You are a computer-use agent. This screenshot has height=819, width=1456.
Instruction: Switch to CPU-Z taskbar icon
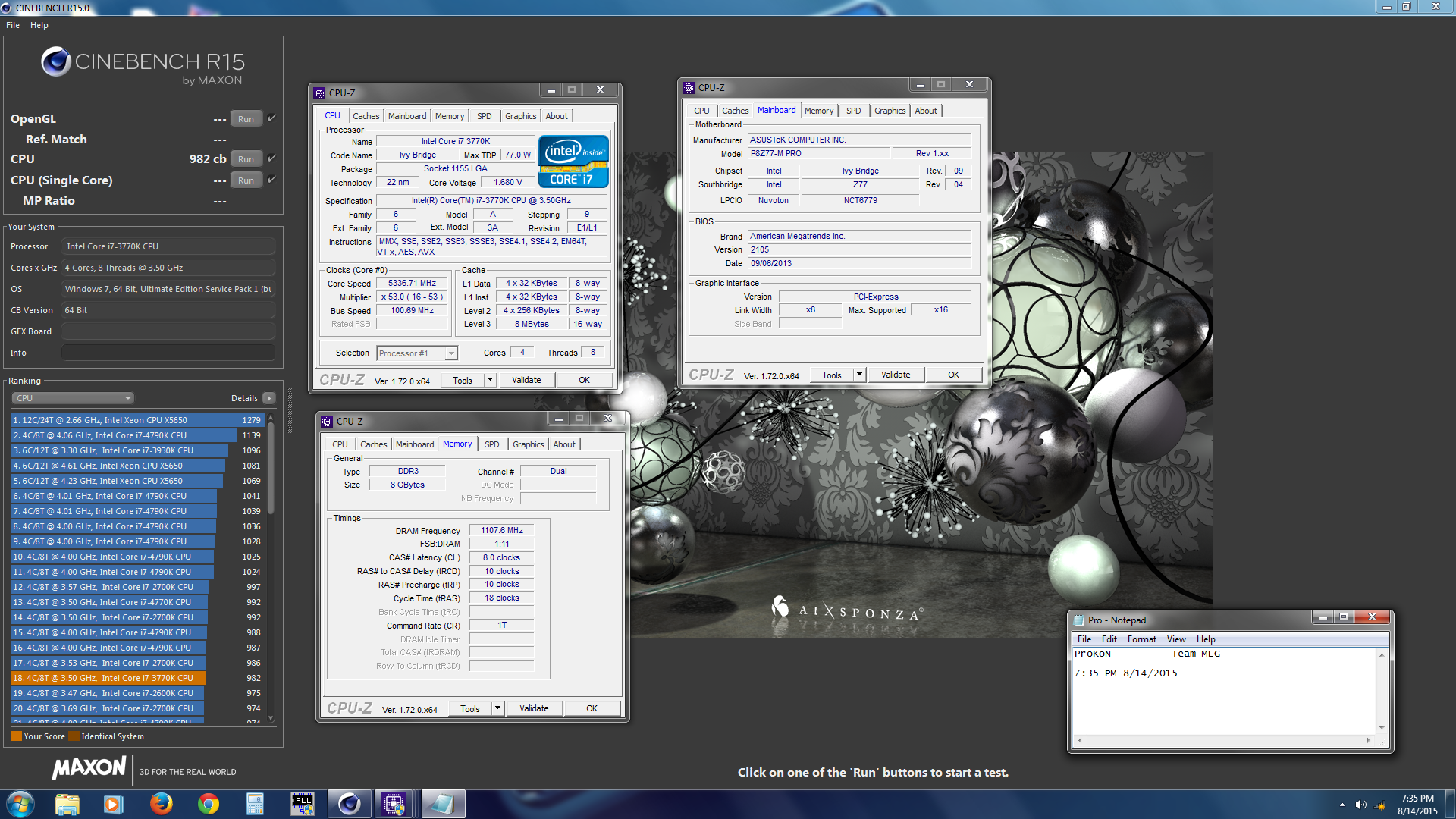coord(394,804)
